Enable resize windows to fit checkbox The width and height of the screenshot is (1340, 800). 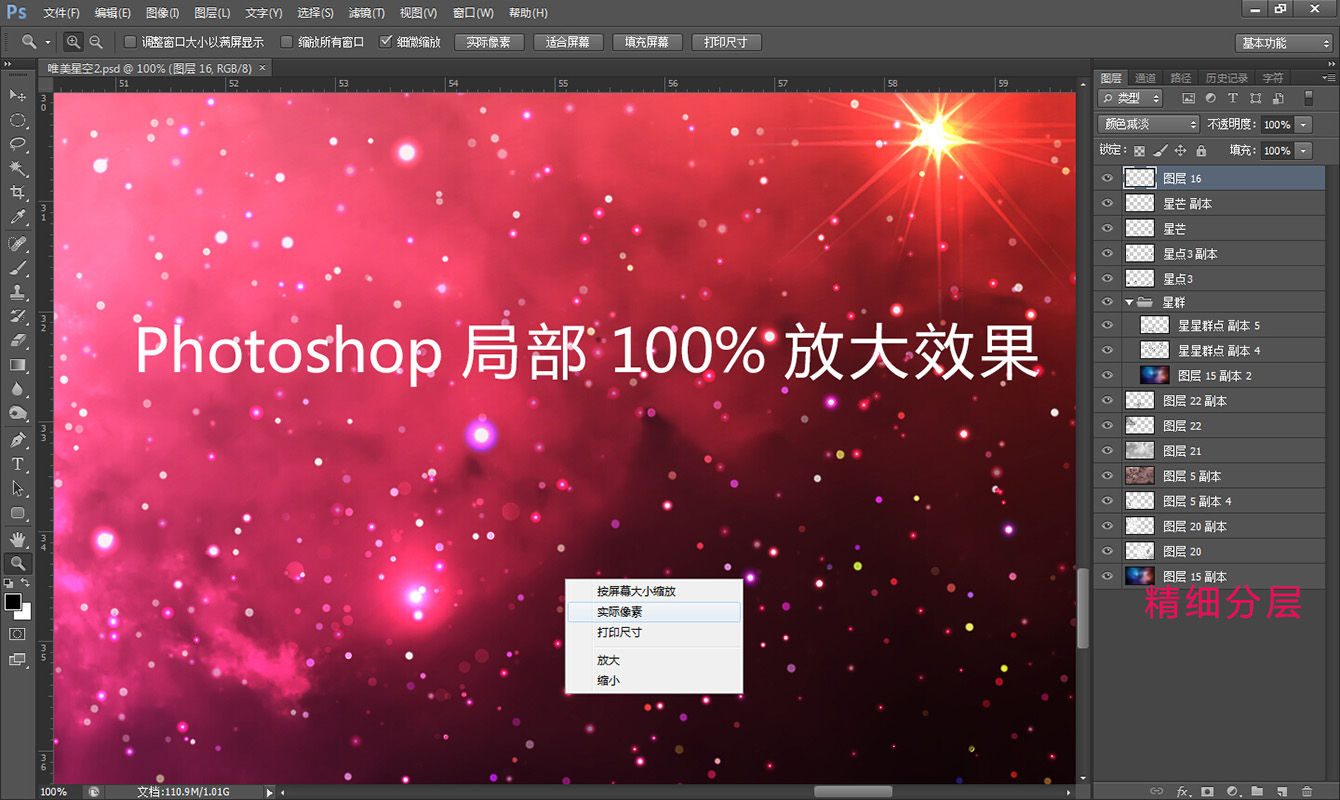130,42
